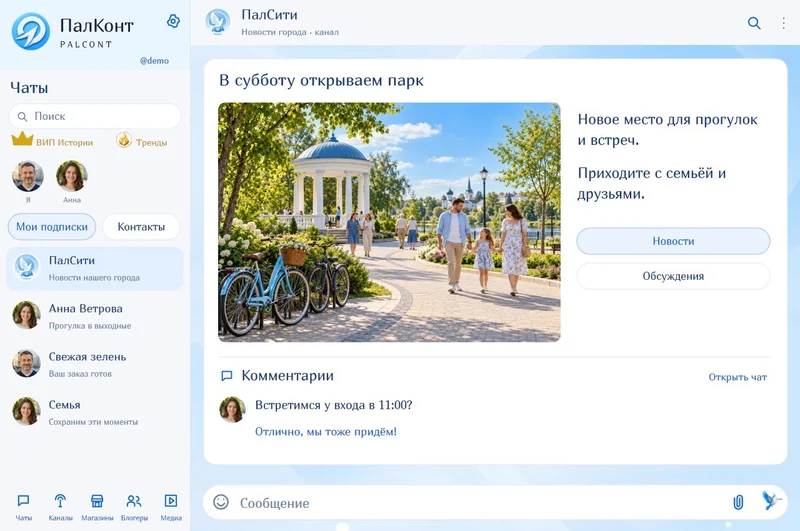Open settings gear near PalCont logo
800x531 pixels.
tap(173, 21)
